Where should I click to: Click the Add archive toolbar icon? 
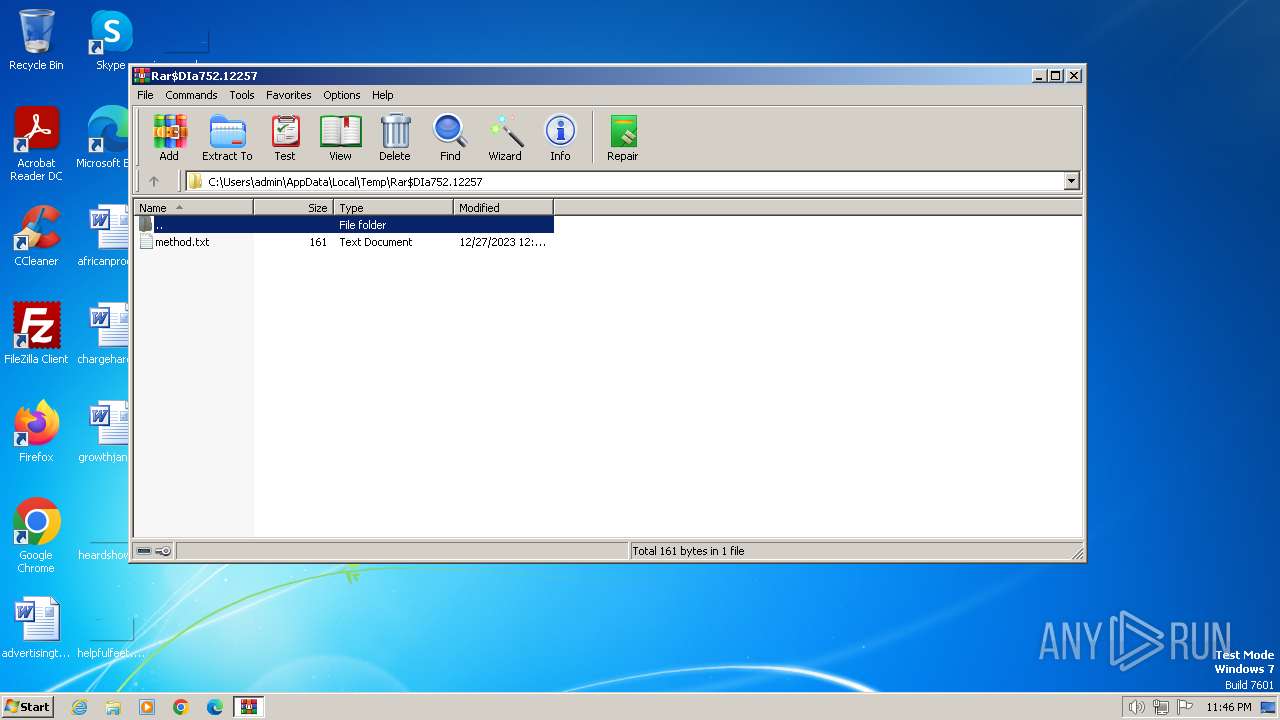[x=169, y=137]
